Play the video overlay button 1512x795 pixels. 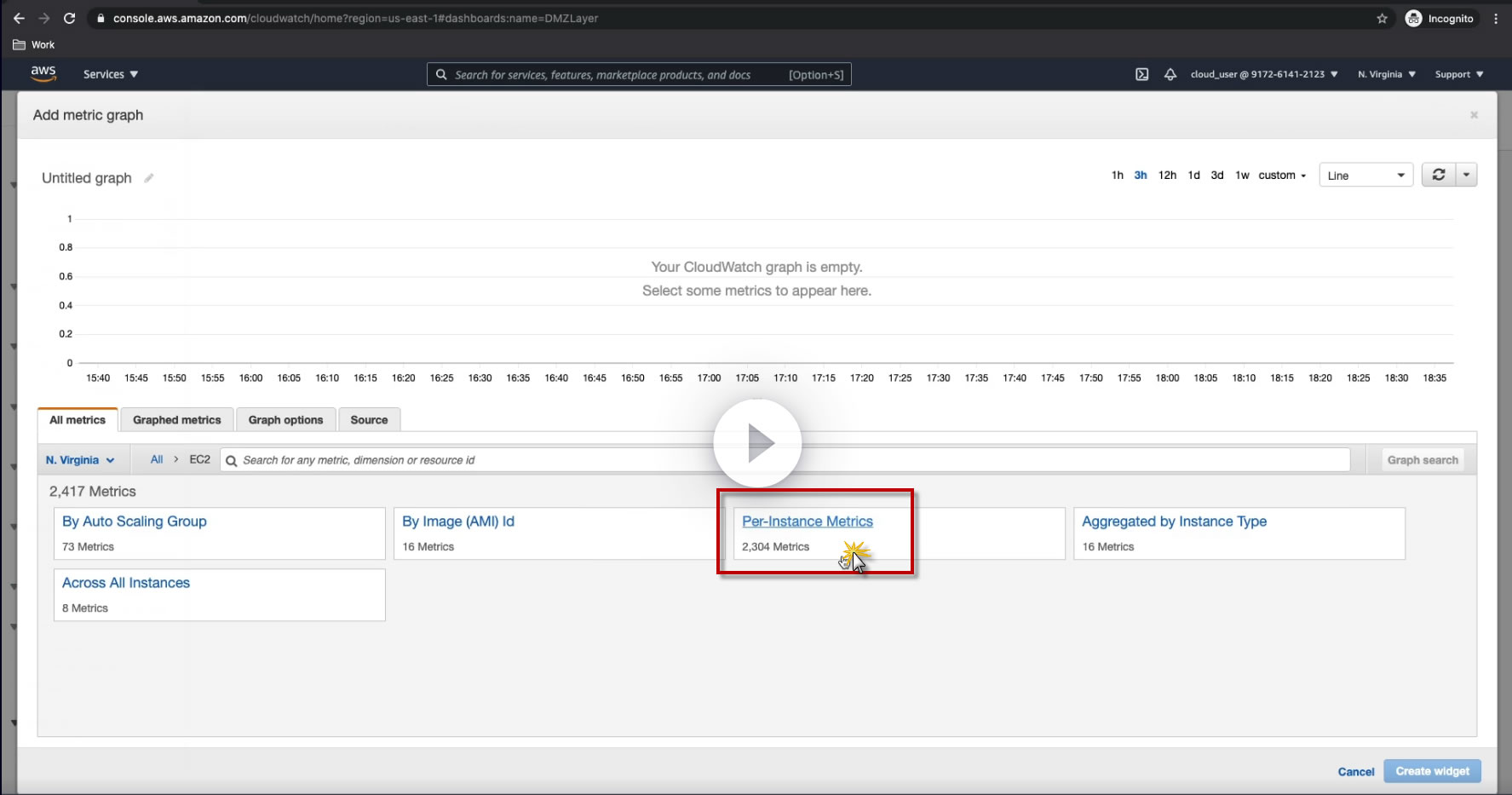click(757, 443)
